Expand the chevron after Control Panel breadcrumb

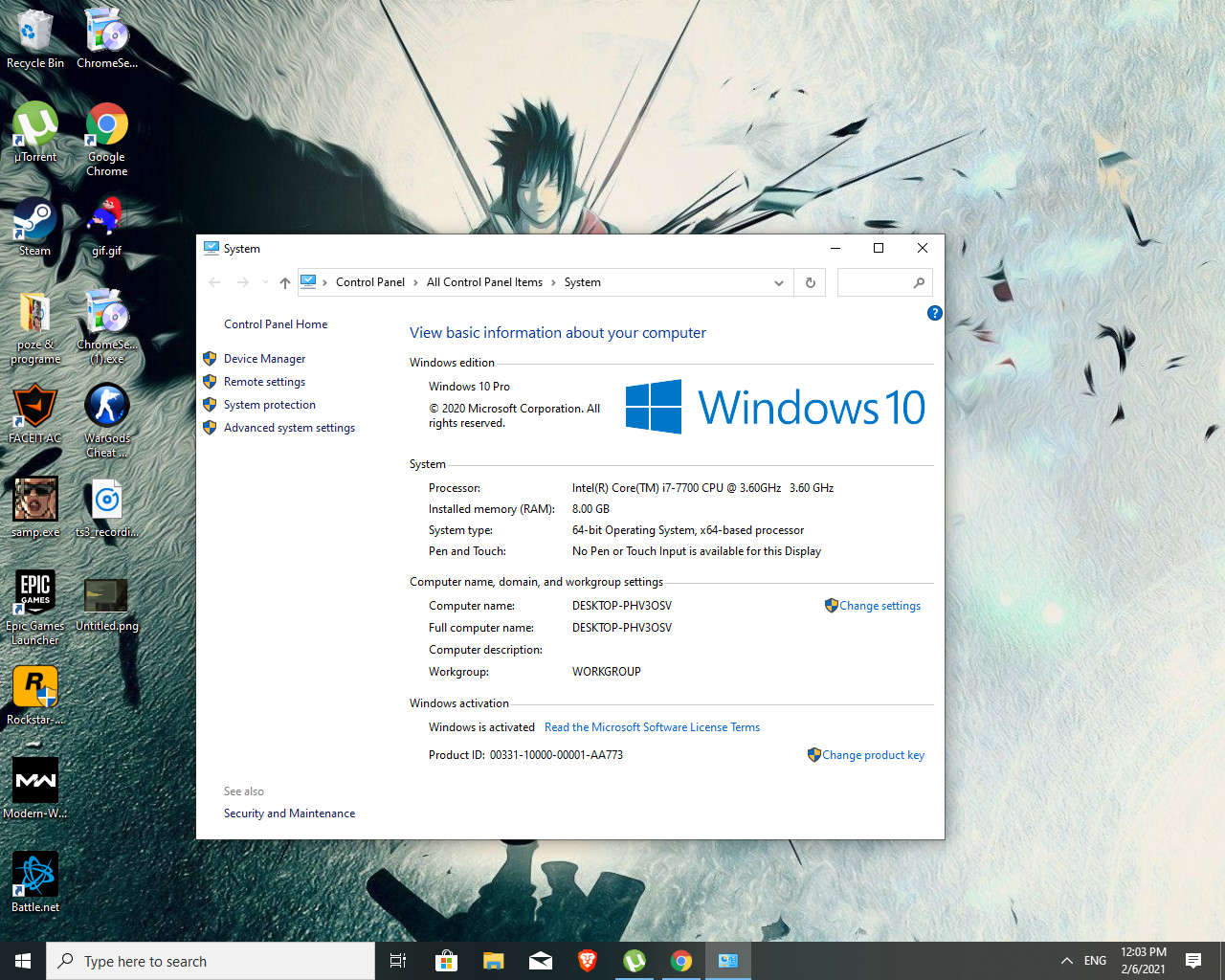coord(415,282)
